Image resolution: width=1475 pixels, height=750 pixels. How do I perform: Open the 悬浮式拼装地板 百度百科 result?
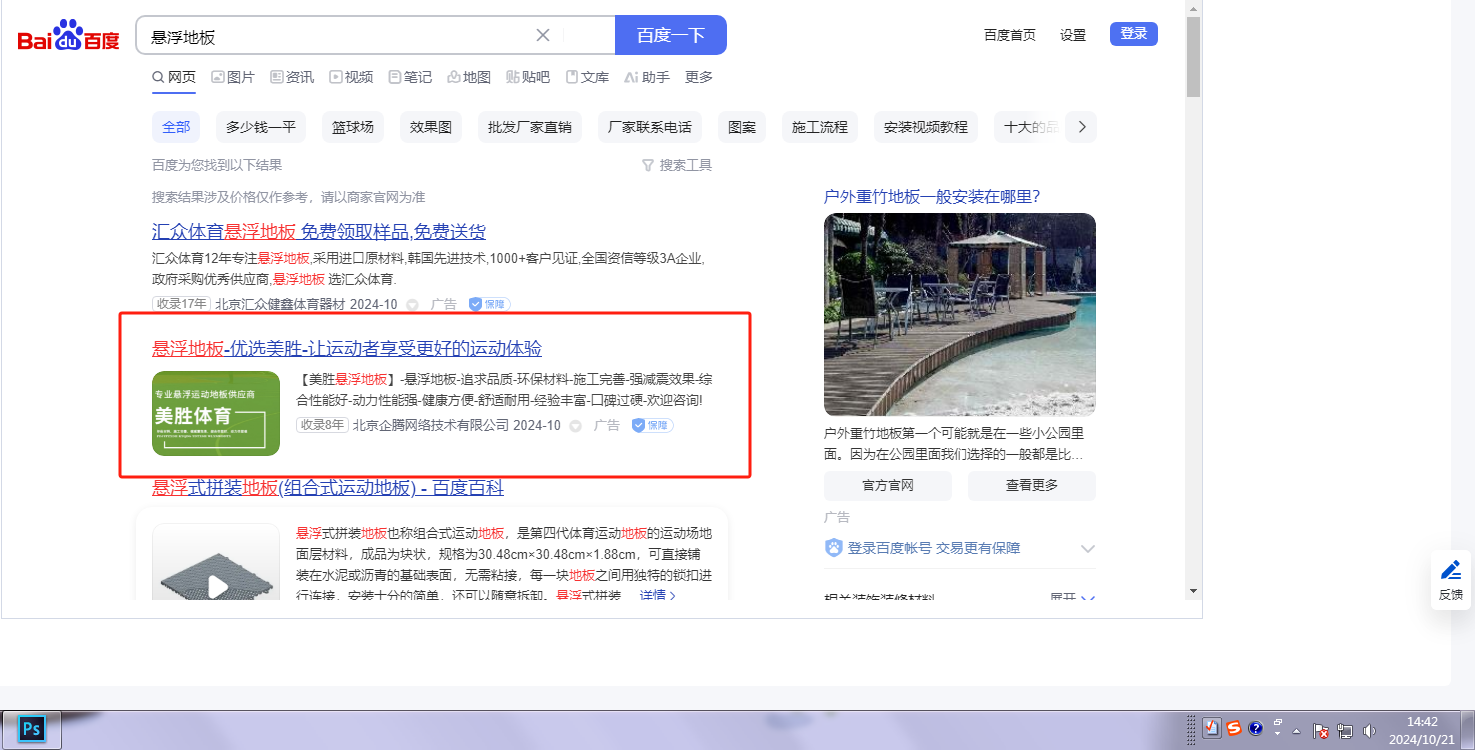pyautogui.click(x=328, y=487)
